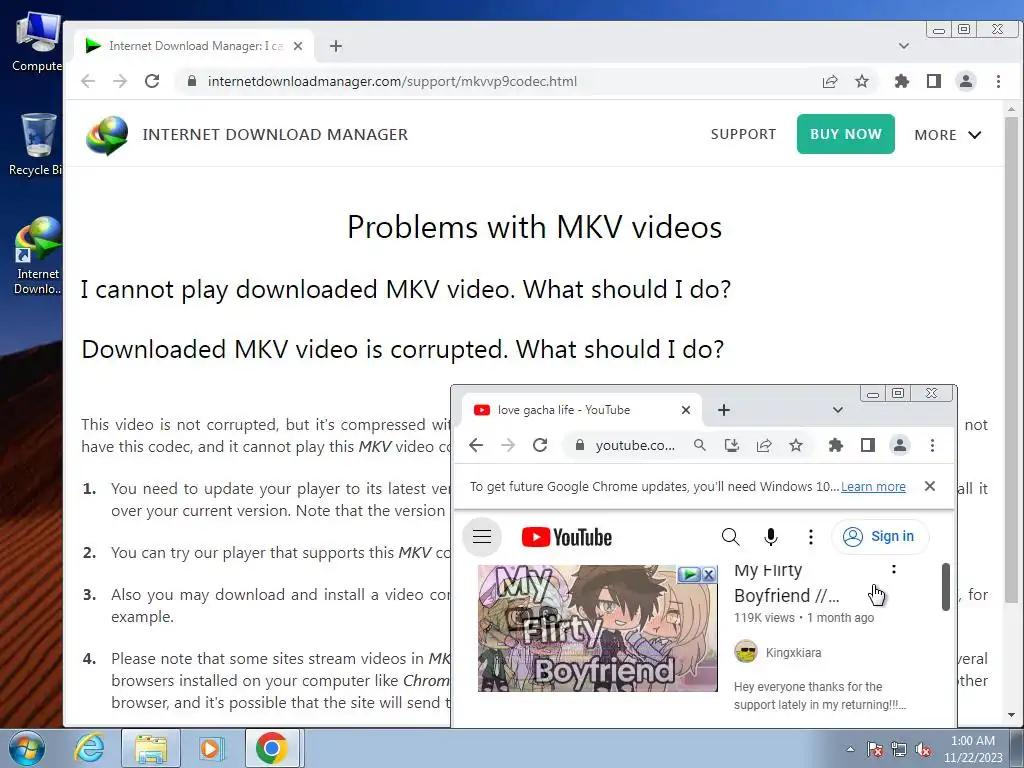The width and height of the screenshot is (1024, 768).
Task: Bookmark the IDM support page with star
Action: pyautogui.click(x=862, y=81)
